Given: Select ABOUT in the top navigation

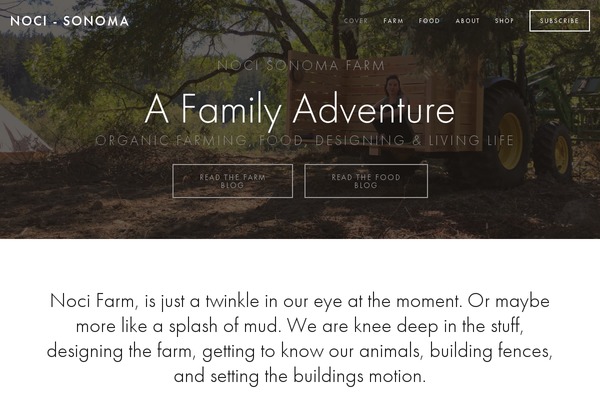Looking at the screenshot, I should [467, 21].
